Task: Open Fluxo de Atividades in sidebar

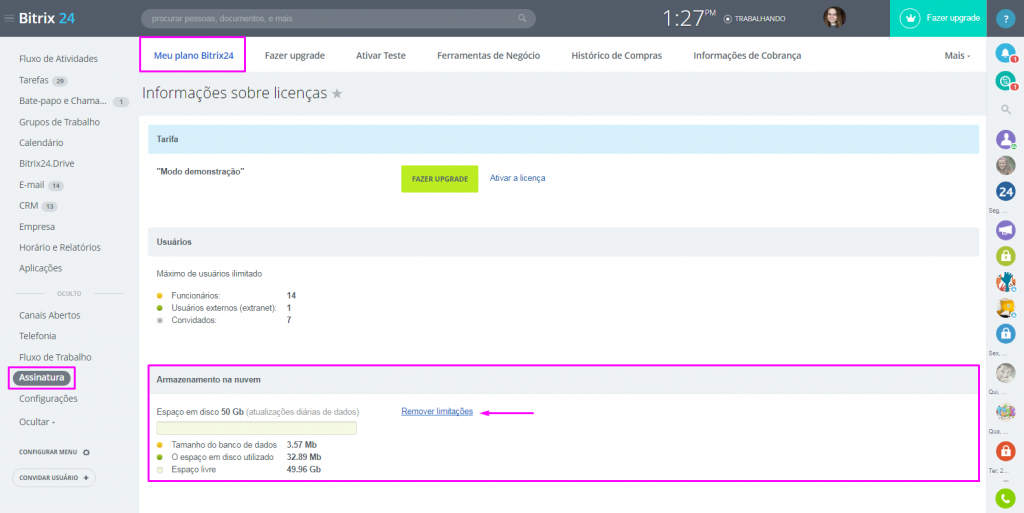Action: point(59,59)
